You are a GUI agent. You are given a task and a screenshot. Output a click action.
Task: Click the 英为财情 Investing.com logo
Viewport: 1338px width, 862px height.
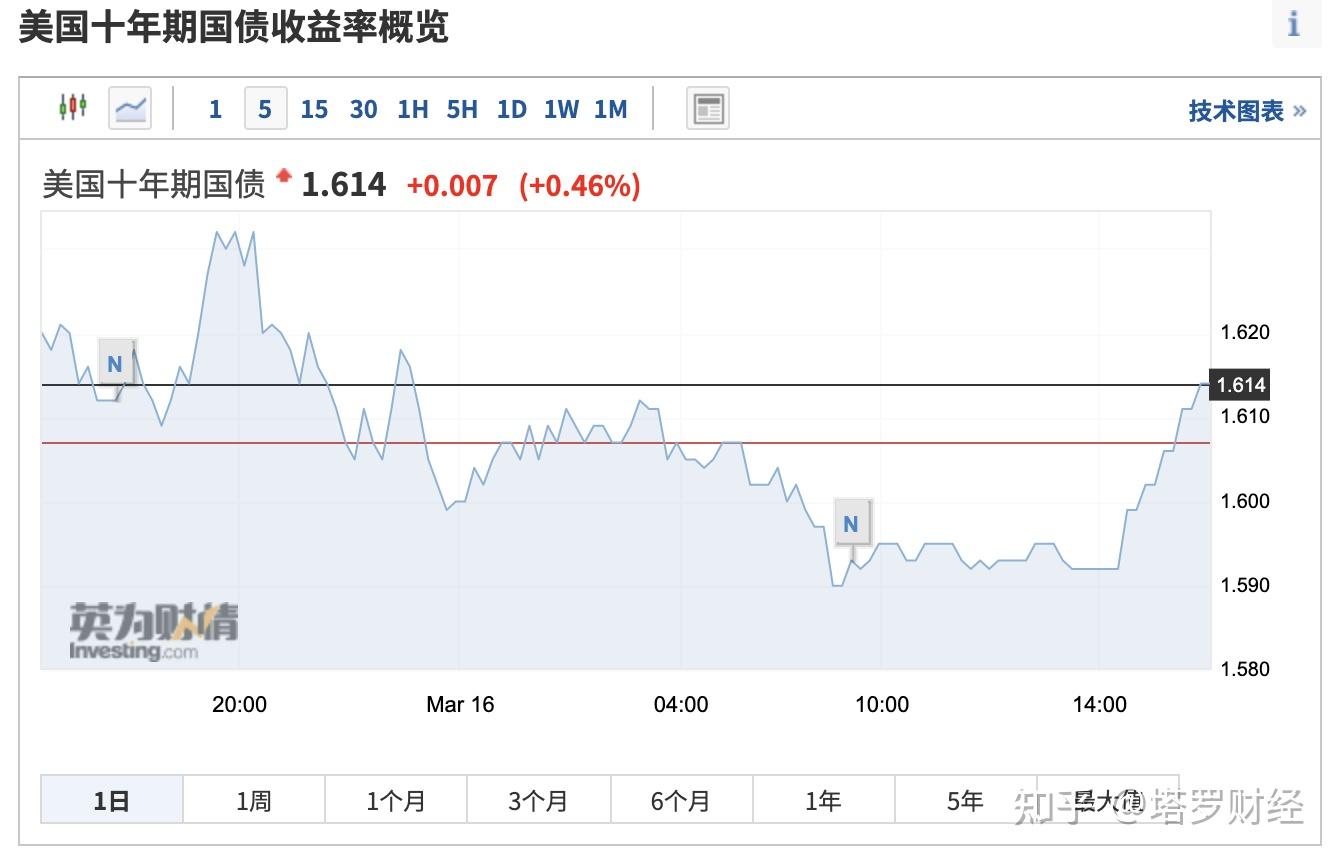pos(153,630)
